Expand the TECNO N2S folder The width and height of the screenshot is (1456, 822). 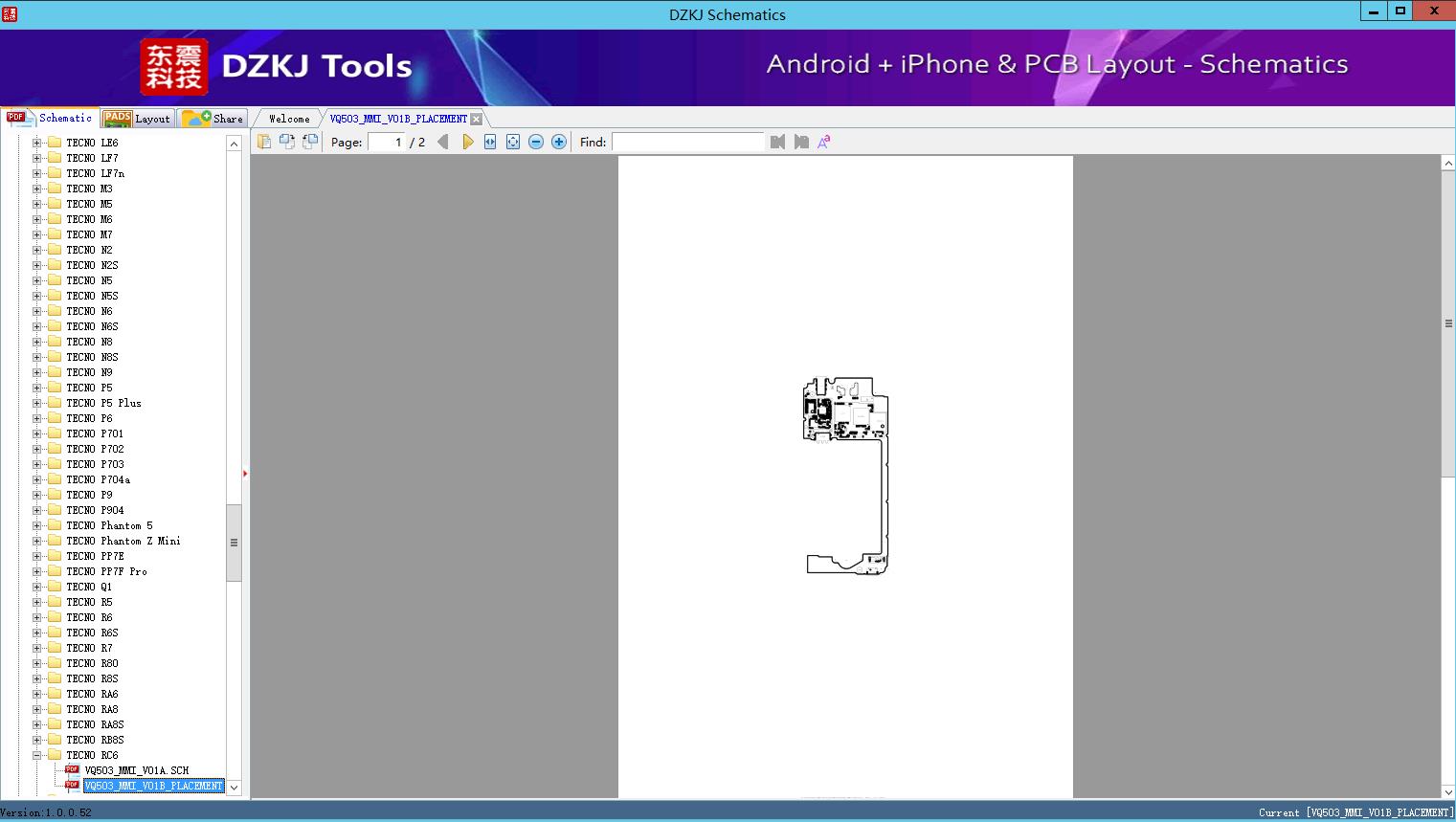click(36, 265)
